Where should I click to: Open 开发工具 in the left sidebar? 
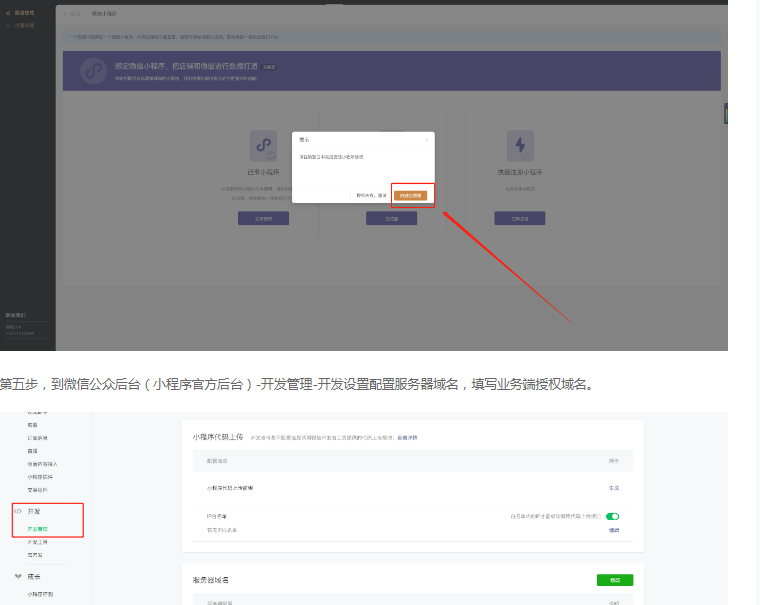click(x=38, y=541)
